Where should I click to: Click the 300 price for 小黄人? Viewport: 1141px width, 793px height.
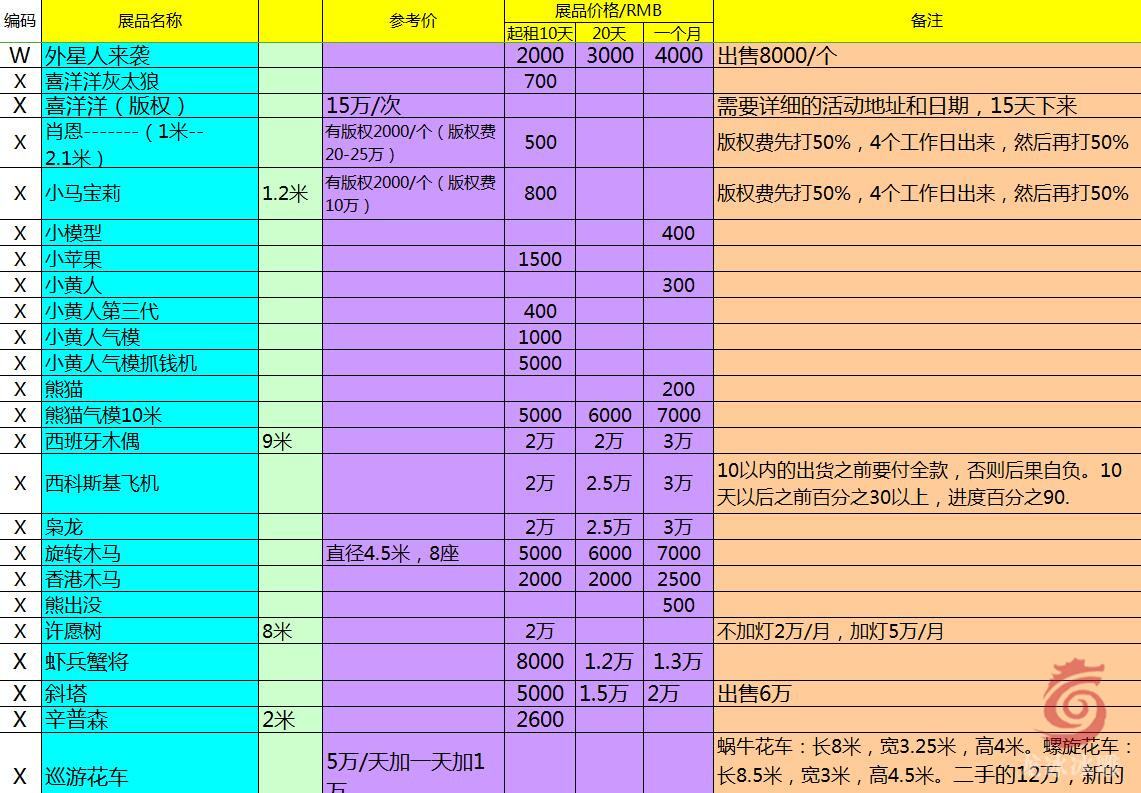coord(678,285)
